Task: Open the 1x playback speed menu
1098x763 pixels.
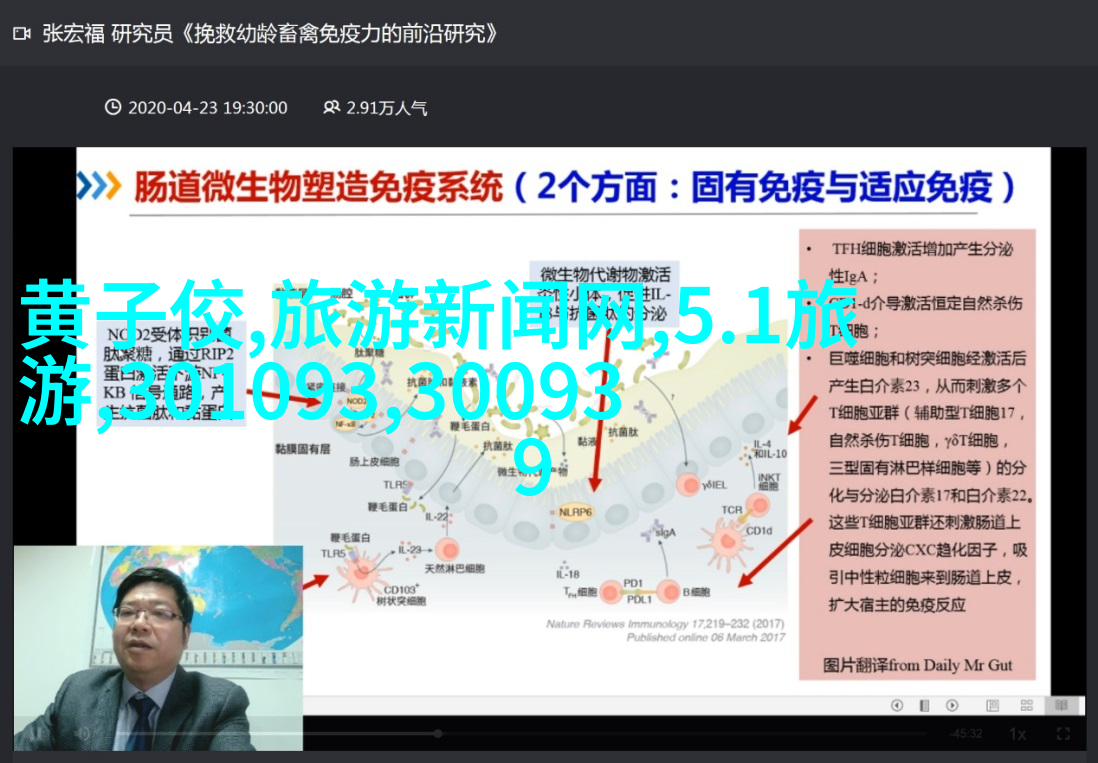Action: coord(1017,734)
